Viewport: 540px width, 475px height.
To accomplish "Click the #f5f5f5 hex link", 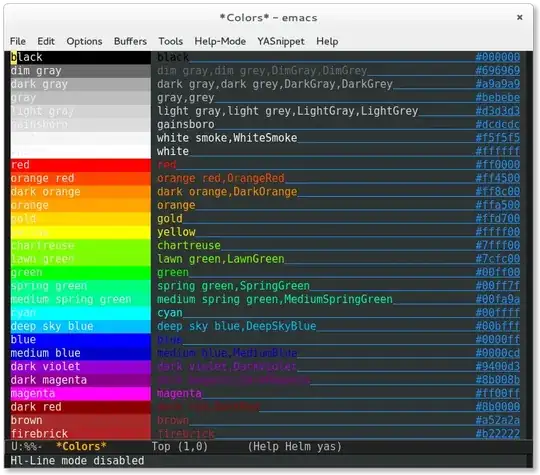I will [498, 137].
